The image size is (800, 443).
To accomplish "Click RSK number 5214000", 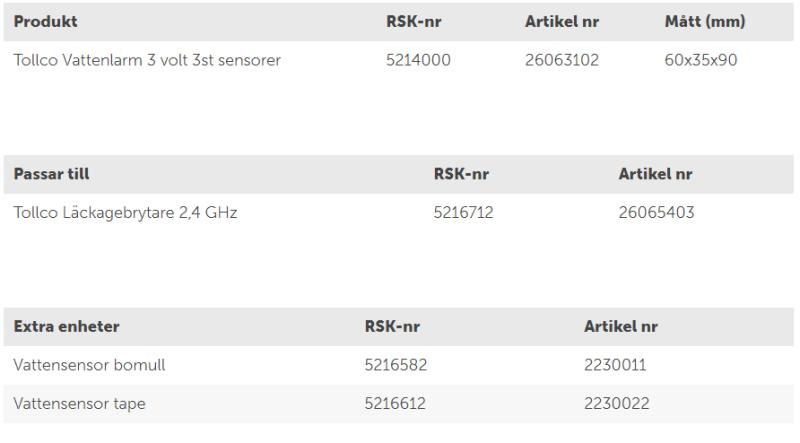I will pos(418,60).
